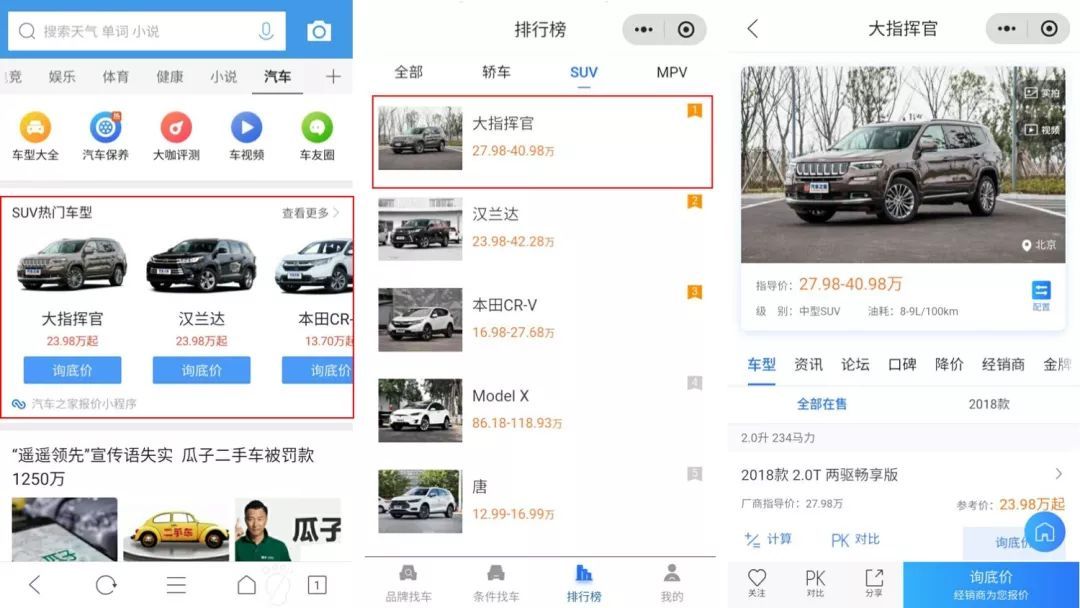The image size is (1080, 608).
Task: Open 品牌找车 bottom tab
Action: [408, 583]
